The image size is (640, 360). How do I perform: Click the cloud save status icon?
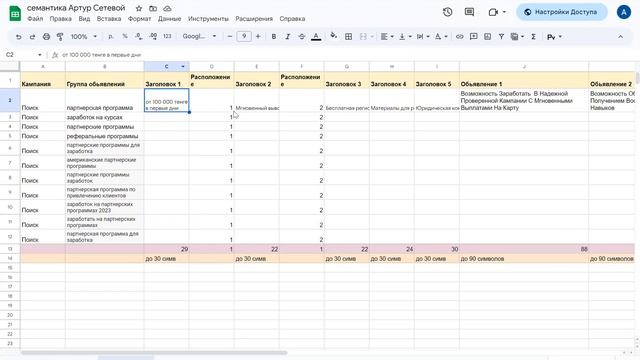click(x=167, y=8)
